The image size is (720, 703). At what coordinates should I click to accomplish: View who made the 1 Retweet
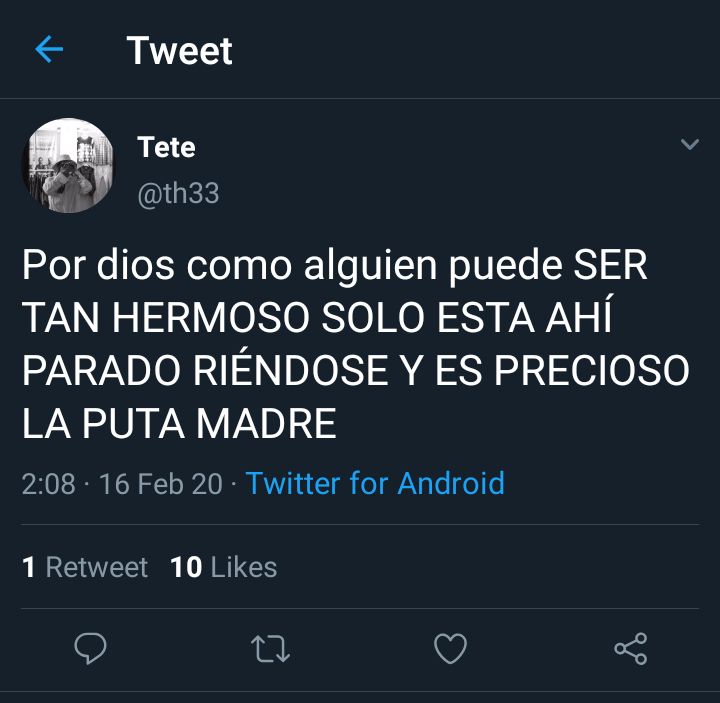[x=84, y=567]
